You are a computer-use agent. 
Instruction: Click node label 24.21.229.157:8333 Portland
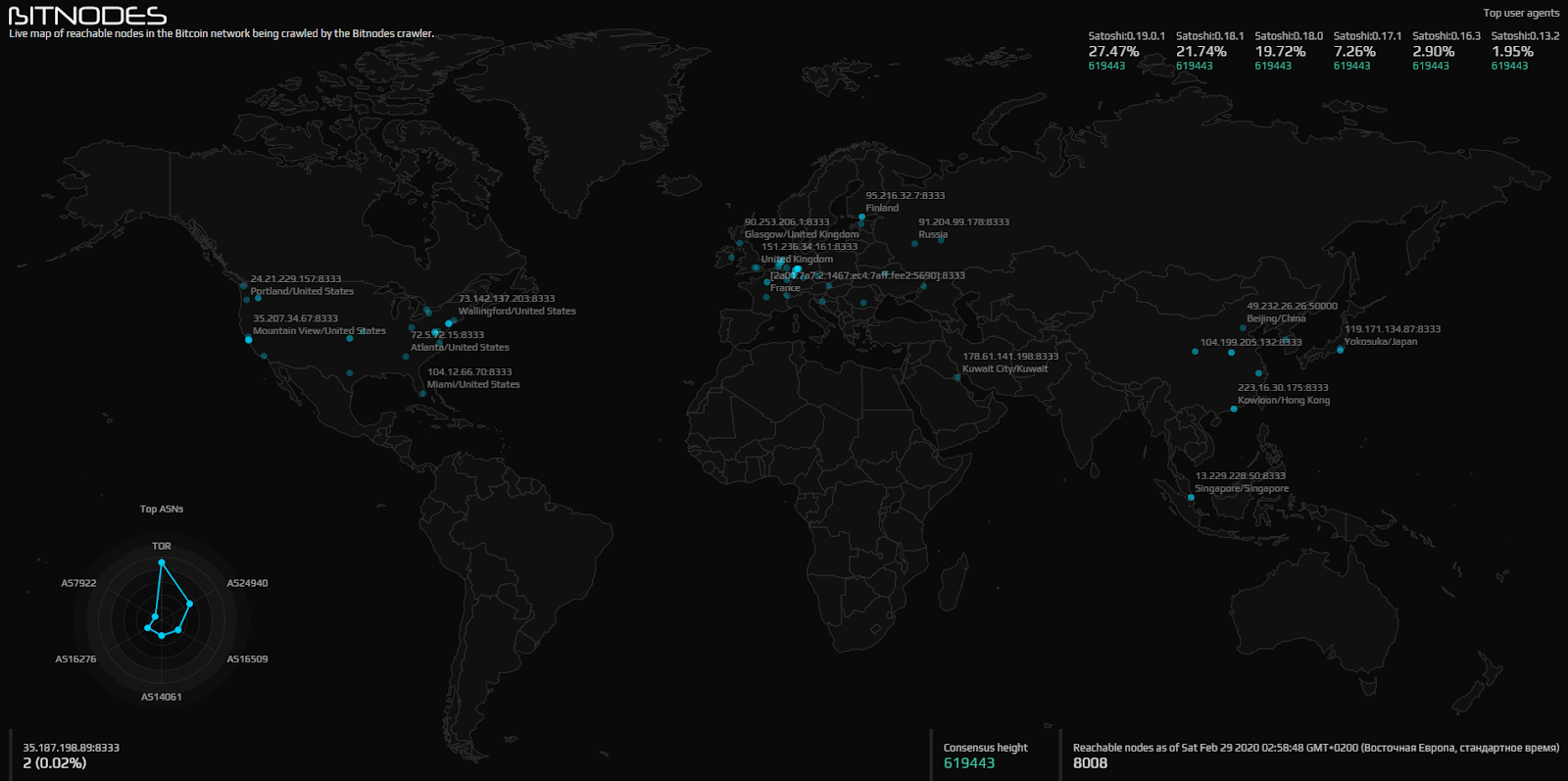[302, 285]
